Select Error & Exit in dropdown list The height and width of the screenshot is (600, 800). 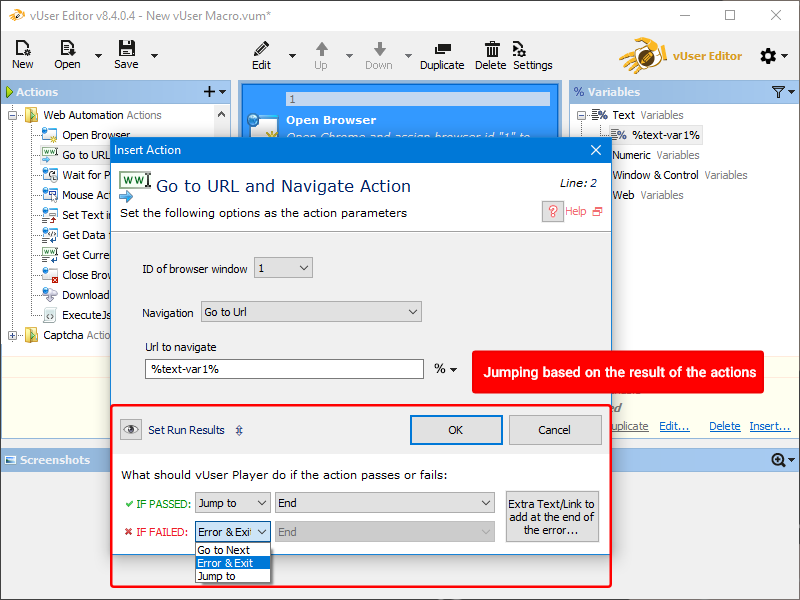(233, 563)
